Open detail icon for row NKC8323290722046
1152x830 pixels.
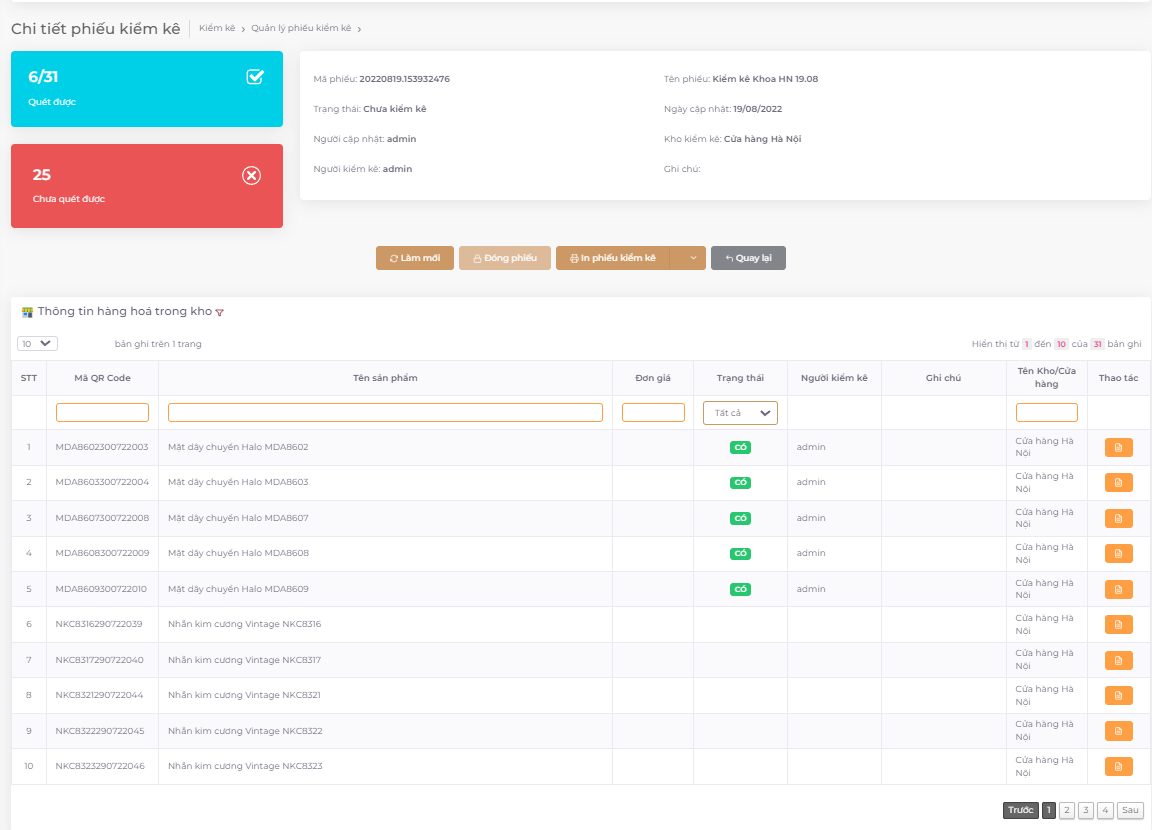pyautogui.click(x=1118, y=766)
